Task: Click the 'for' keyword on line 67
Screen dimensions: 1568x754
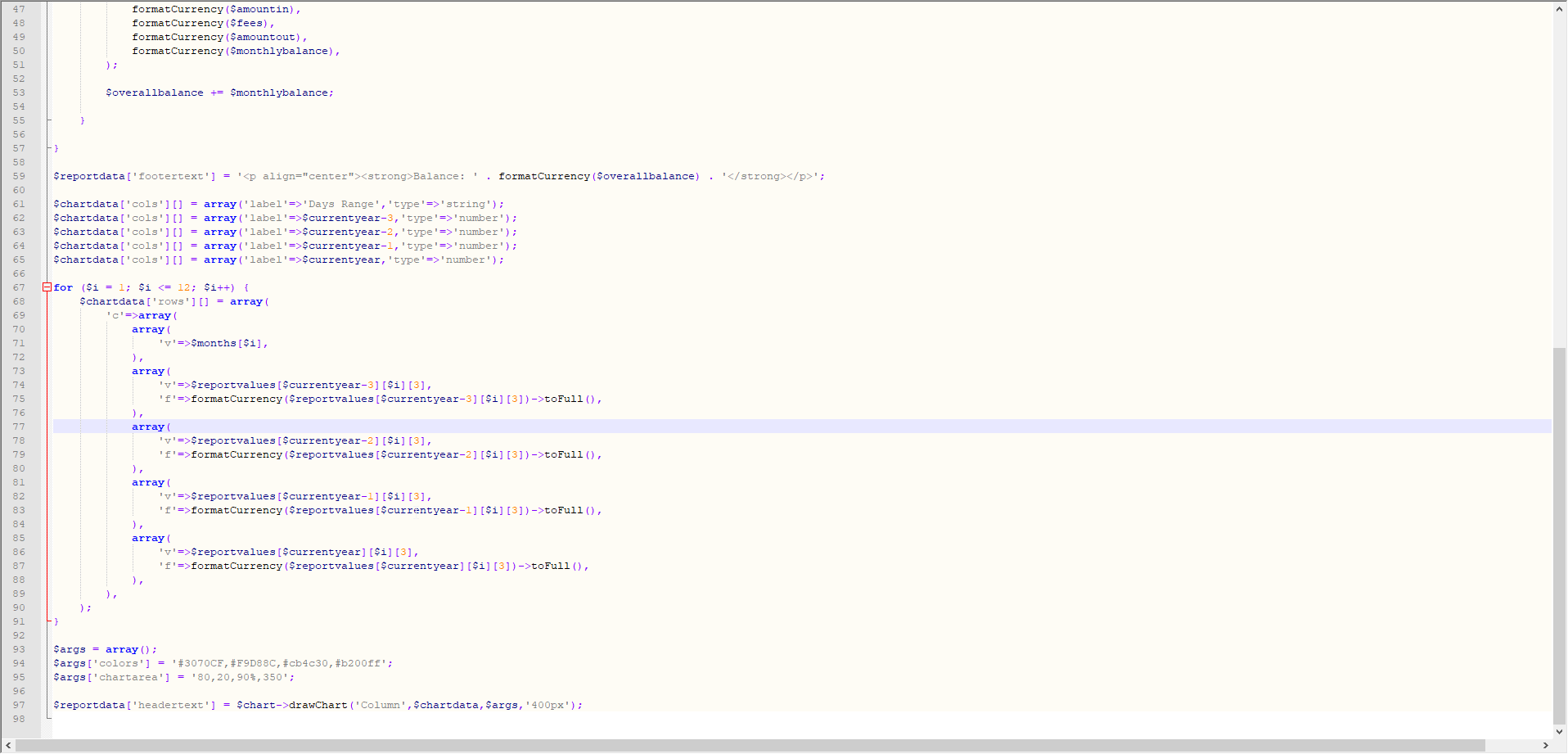Action: click(x=63, y=287)
